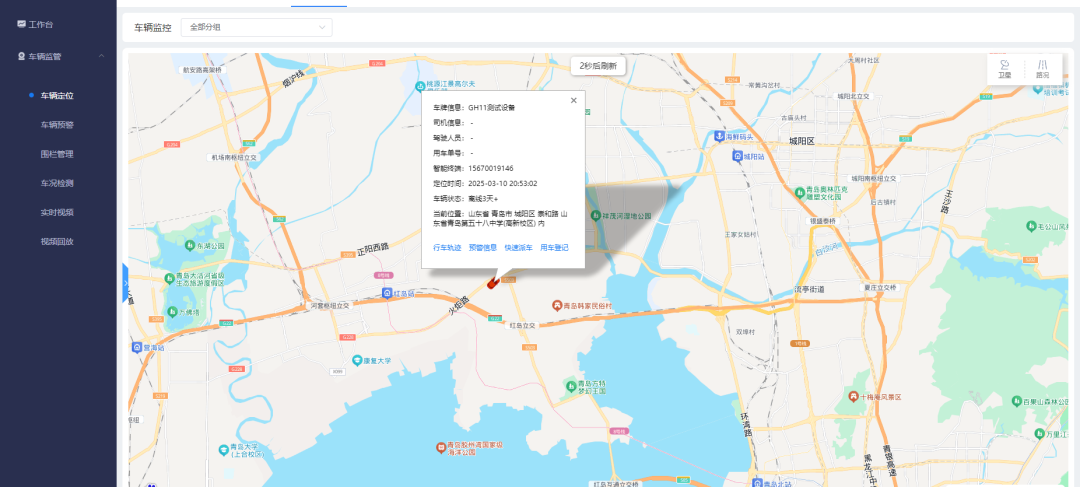Viewport: 1080px width, 487px height.
Task: Click terminal number 15670019146
Action: pyautogui.click(x=490, y=168)
